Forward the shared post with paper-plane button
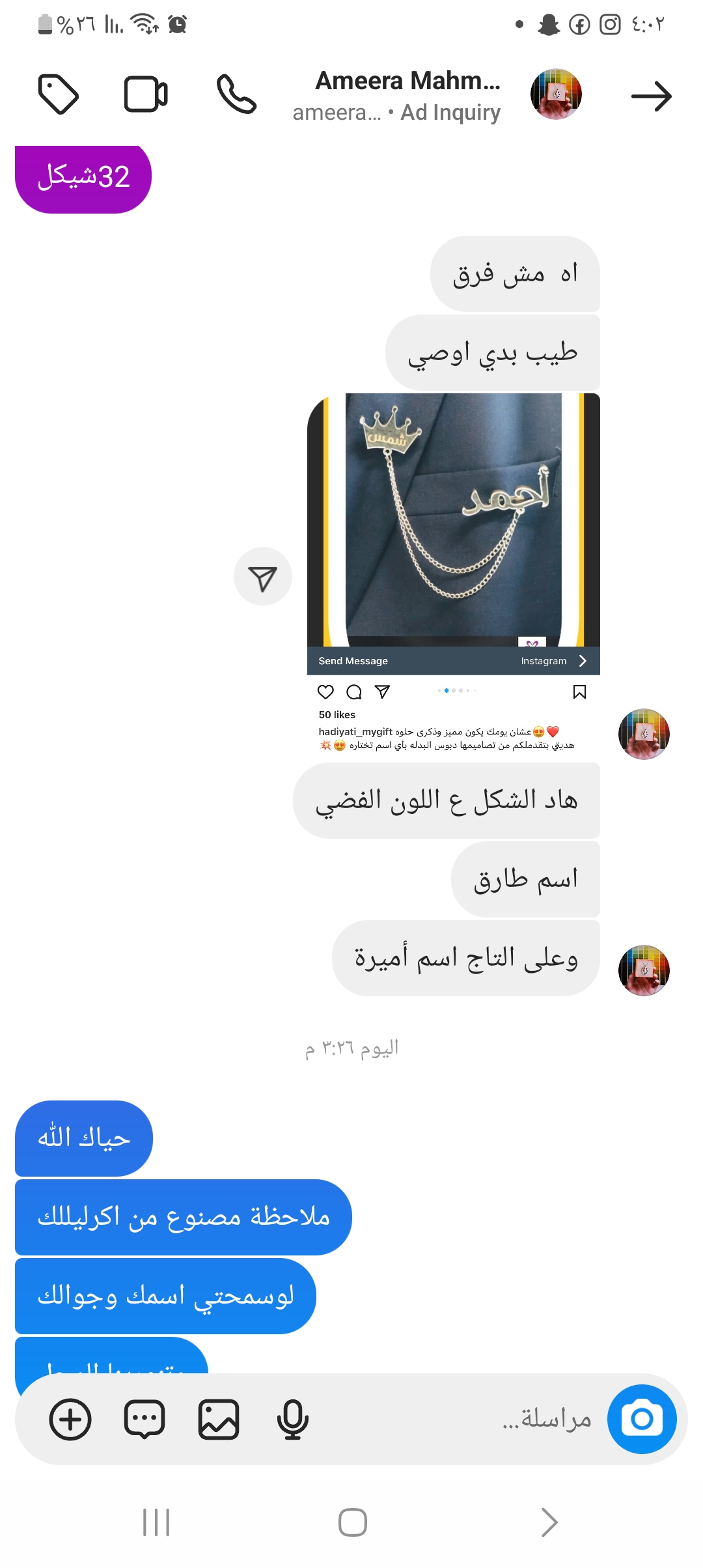The height and width of the screenshot is (1568, 703). click(263, 576)
